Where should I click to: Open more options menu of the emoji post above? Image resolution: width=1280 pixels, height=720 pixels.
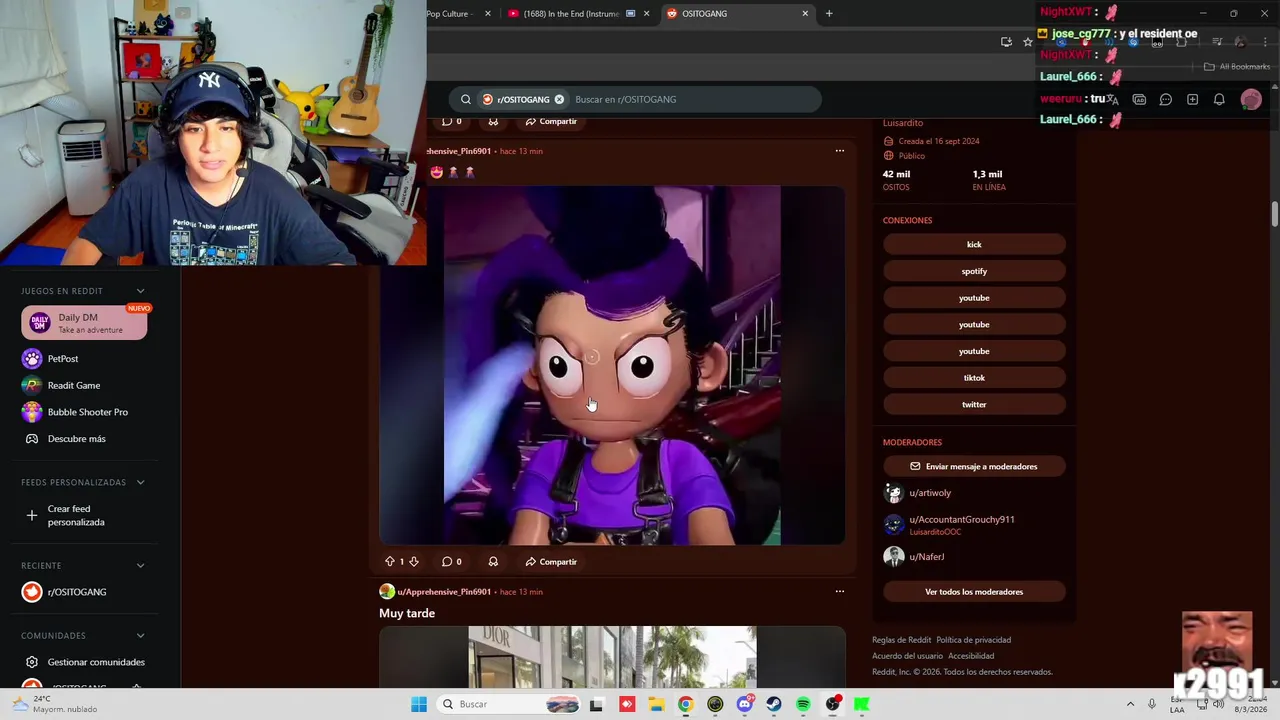click(x=840, y=151)
